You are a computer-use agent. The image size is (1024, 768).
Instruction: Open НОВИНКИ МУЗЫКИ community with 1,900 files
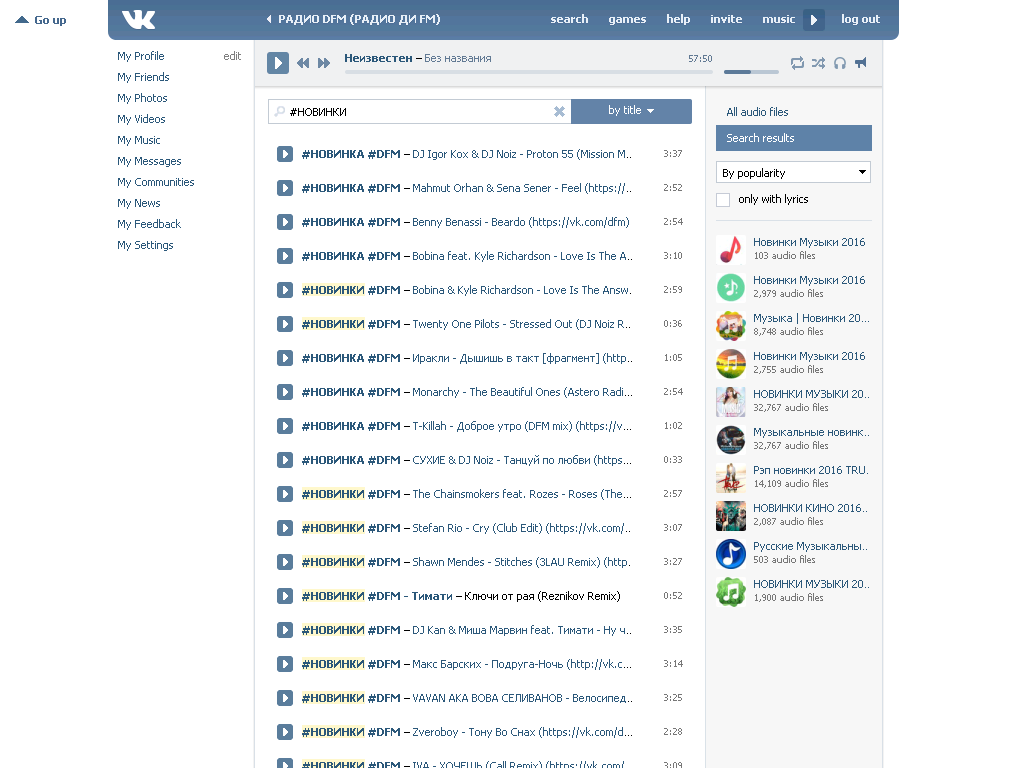pos(811,584)
